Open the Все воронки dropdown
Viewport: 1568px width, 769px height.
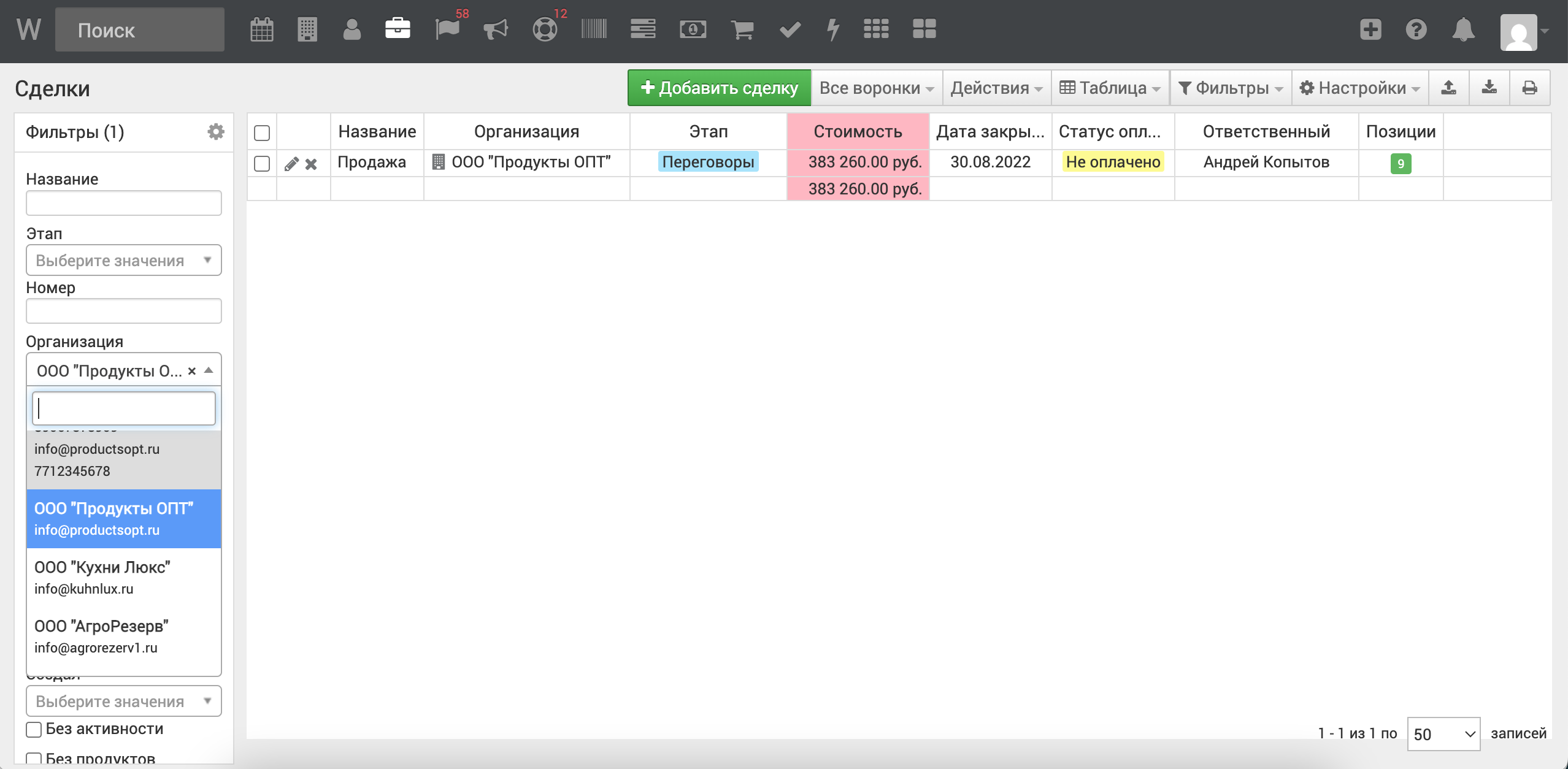[x=876, y=88]
